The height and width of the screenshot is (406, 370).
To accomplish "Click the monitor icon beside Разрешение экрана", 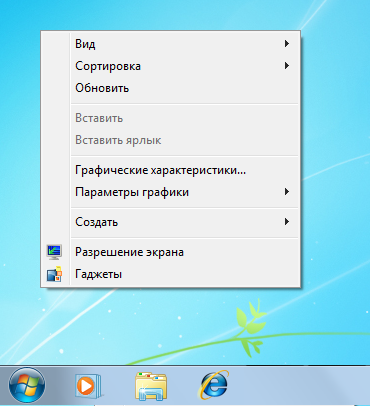I will pyautogui.click(x=54, y=252).
